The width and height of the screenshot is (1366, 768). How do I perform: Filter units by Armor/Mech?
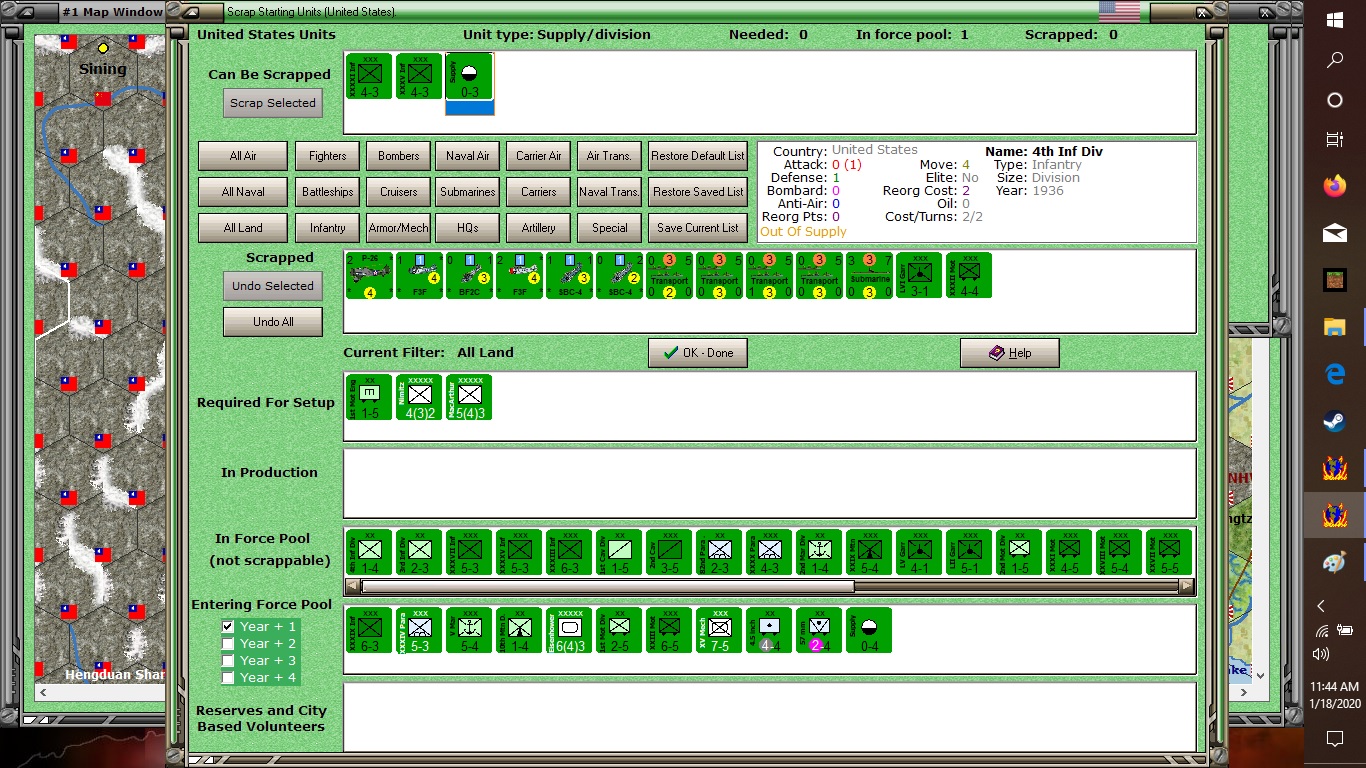point(398,228)
